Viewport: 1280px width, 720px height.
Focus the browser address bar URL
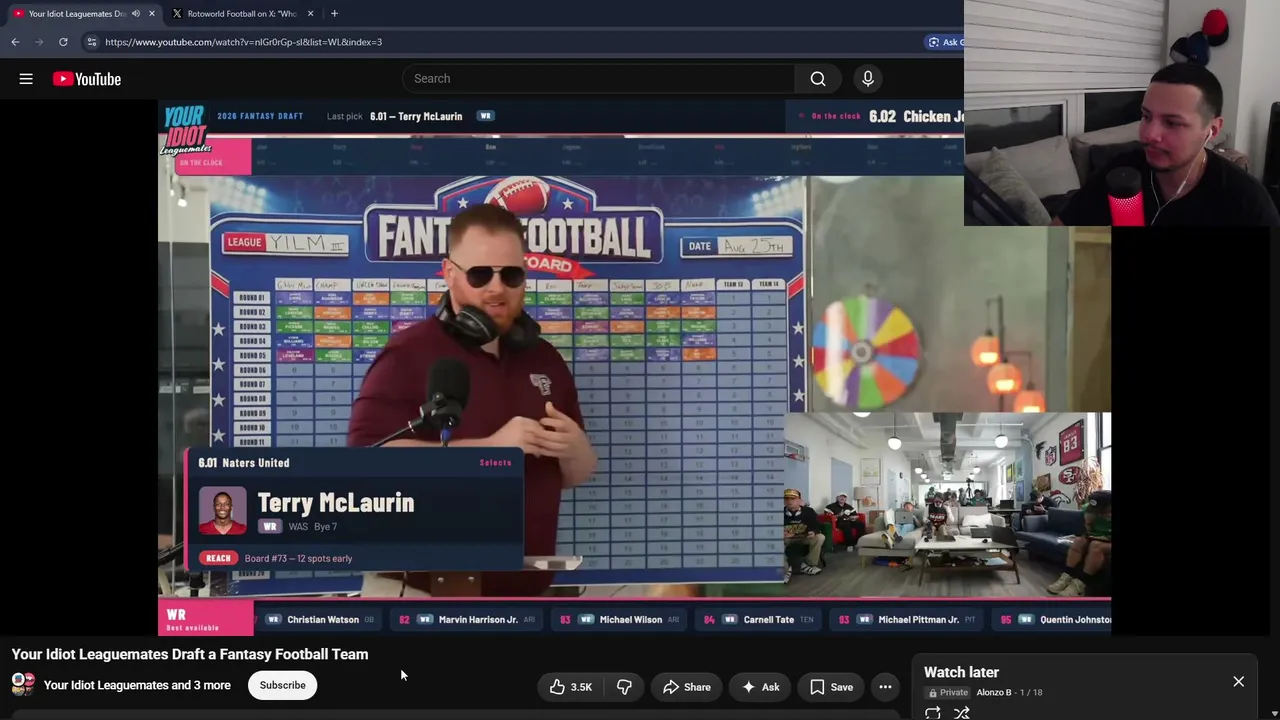(243, 42)
